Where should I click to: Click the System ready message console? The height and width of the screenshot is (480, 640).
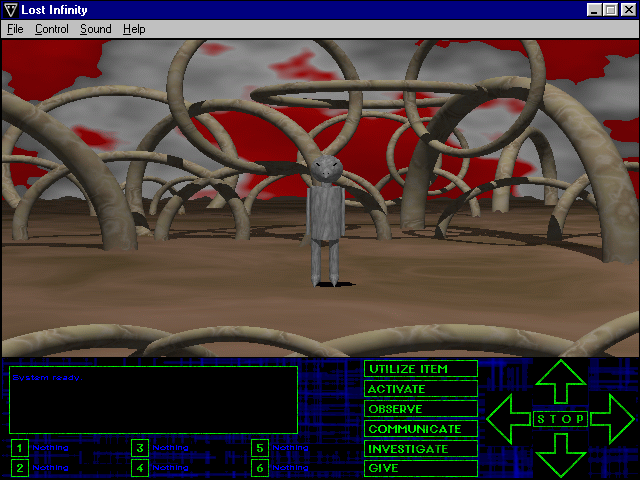153,399
